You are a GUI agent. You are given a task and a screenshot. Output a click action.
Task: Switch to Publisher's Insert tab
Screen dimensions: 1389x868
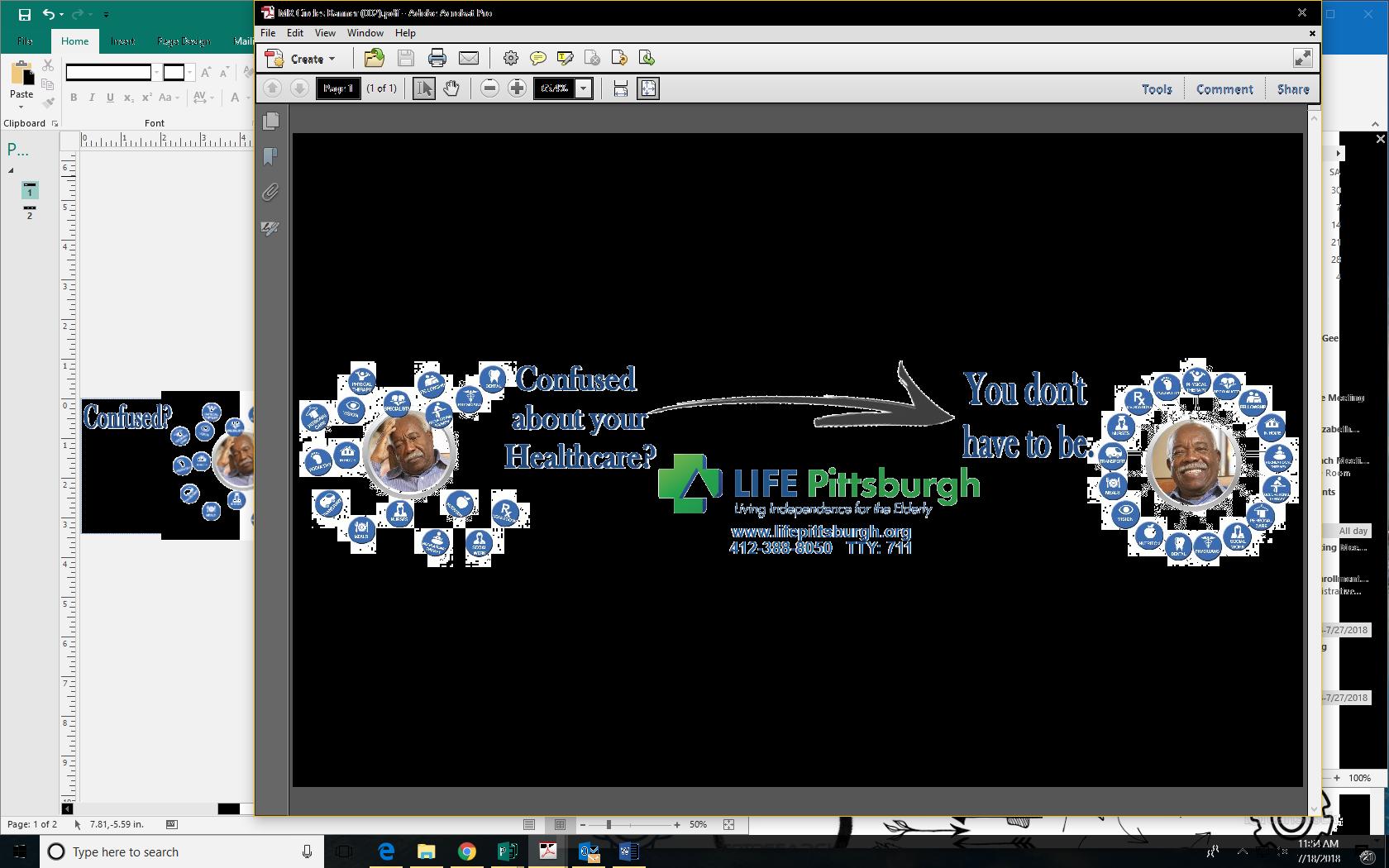click(x=123, y=41)
